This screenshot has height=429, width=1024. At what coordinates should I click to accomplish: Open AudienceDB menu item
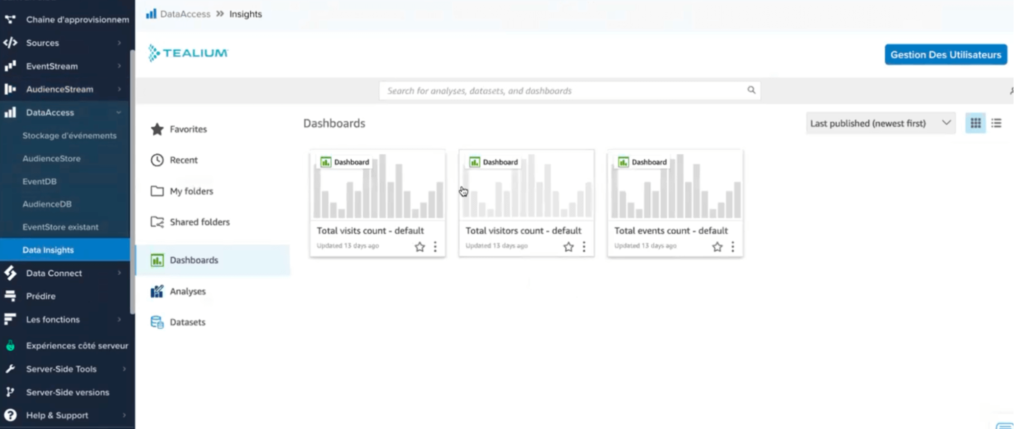pyautogui.click(x=47, y=204)
